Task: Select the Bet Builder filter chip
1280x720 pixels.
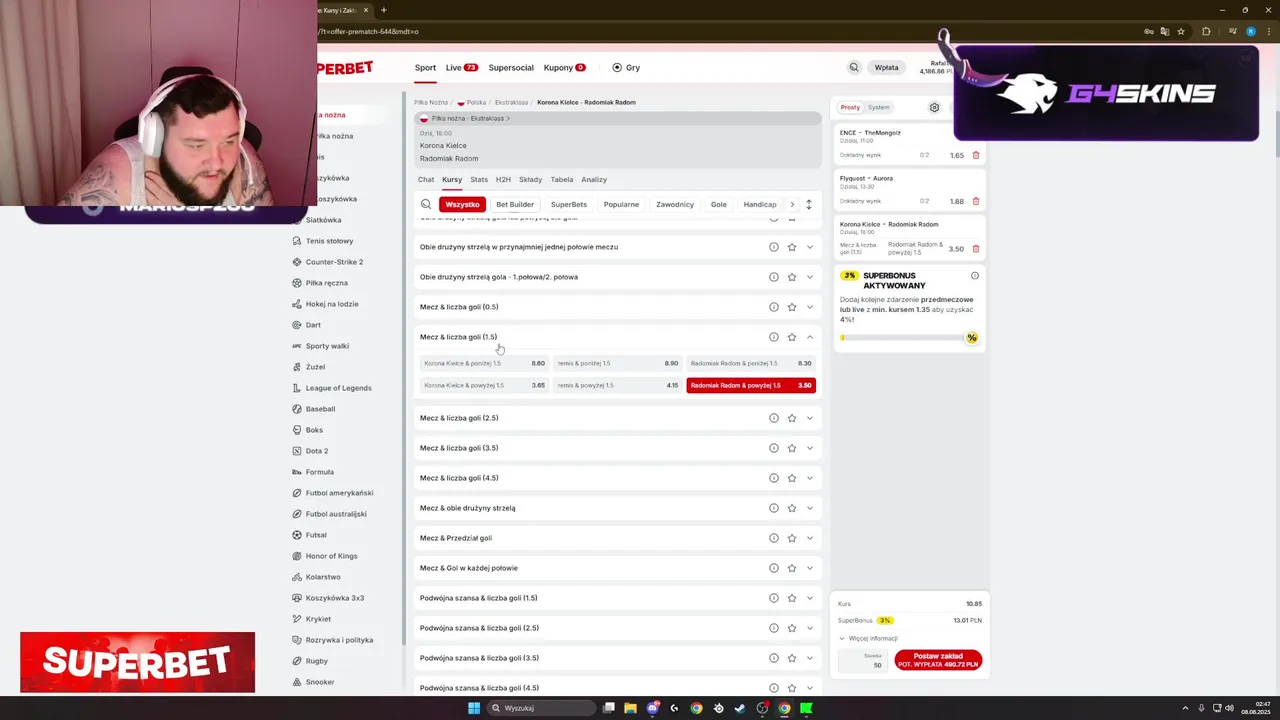Action: click(x=515, y=204)
